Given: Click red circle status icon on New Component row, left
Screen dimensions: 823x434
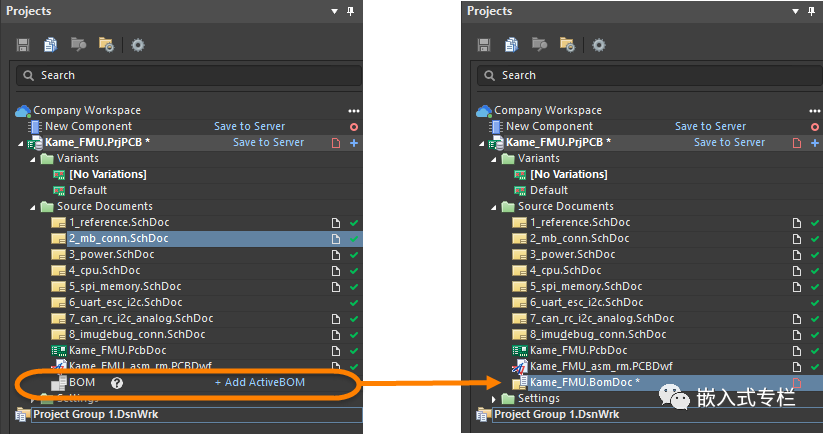Looking at the screenshot, I should pos(354,127).
